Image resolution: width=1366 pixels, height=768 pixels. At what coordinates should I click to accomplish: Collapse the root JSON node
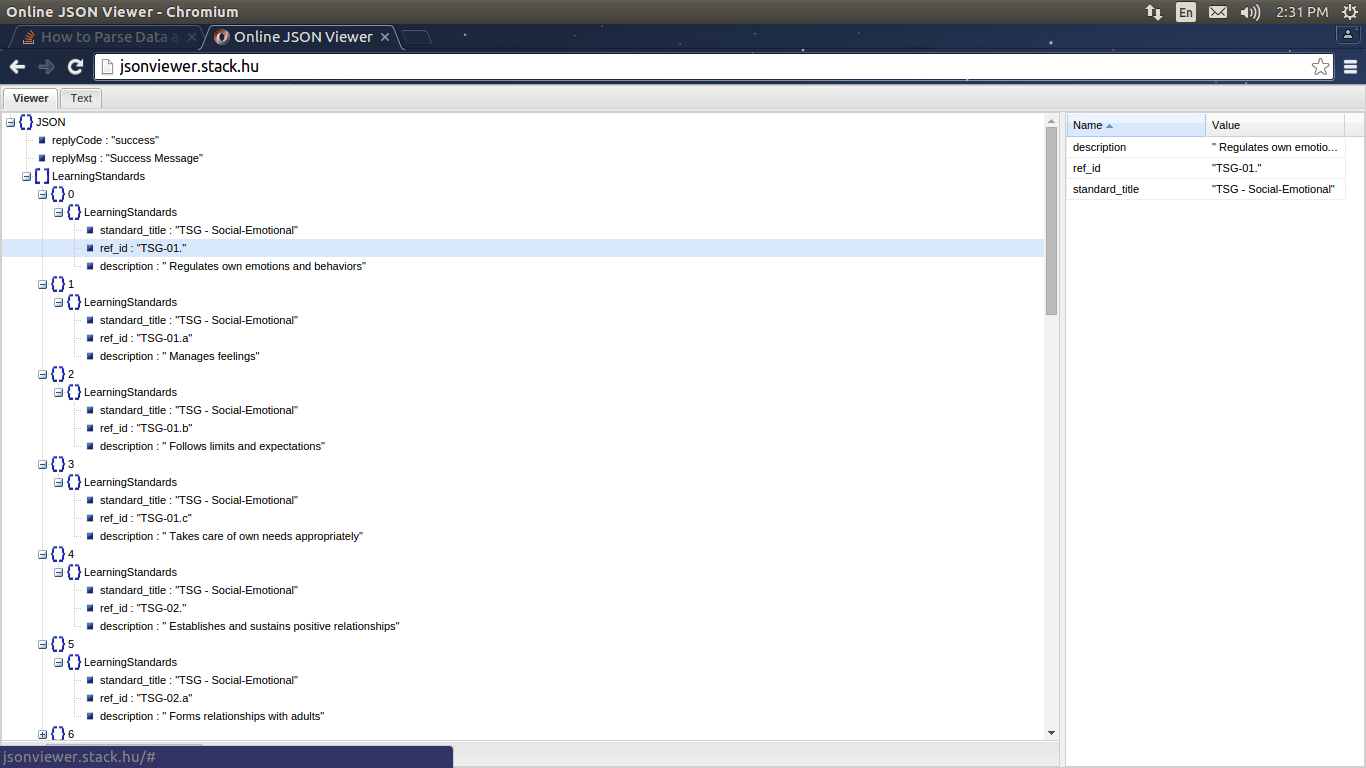click(11, 122)
